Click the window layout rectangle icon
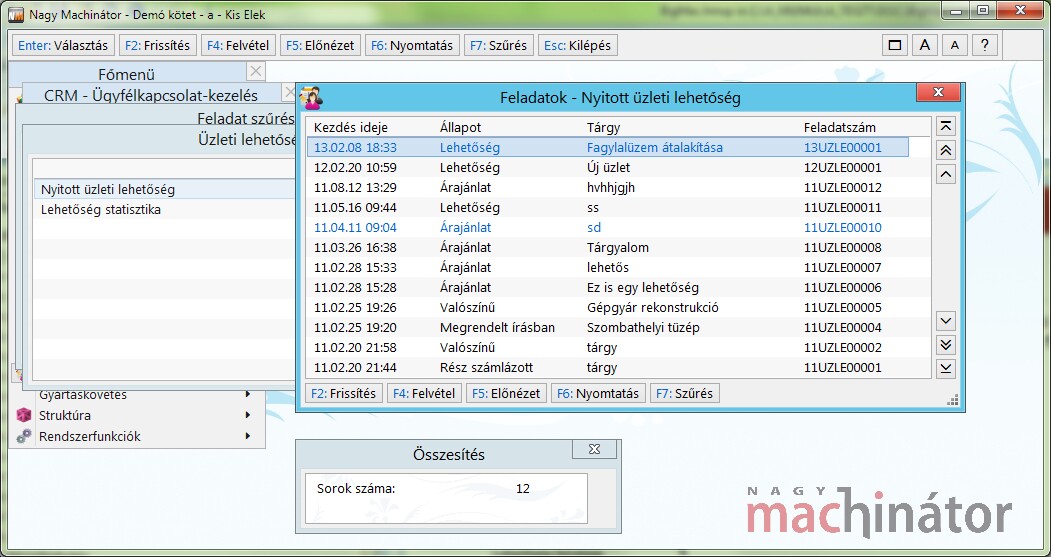This screenshot has height=557, width=1051. pos(894,46)
